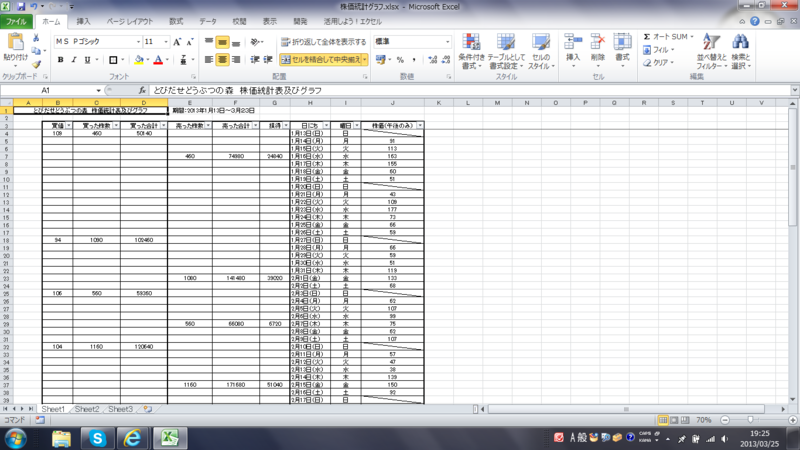800x450 pixels.
Task: Decrease font size with the small A icon
Action: click(x=189, y=42)
